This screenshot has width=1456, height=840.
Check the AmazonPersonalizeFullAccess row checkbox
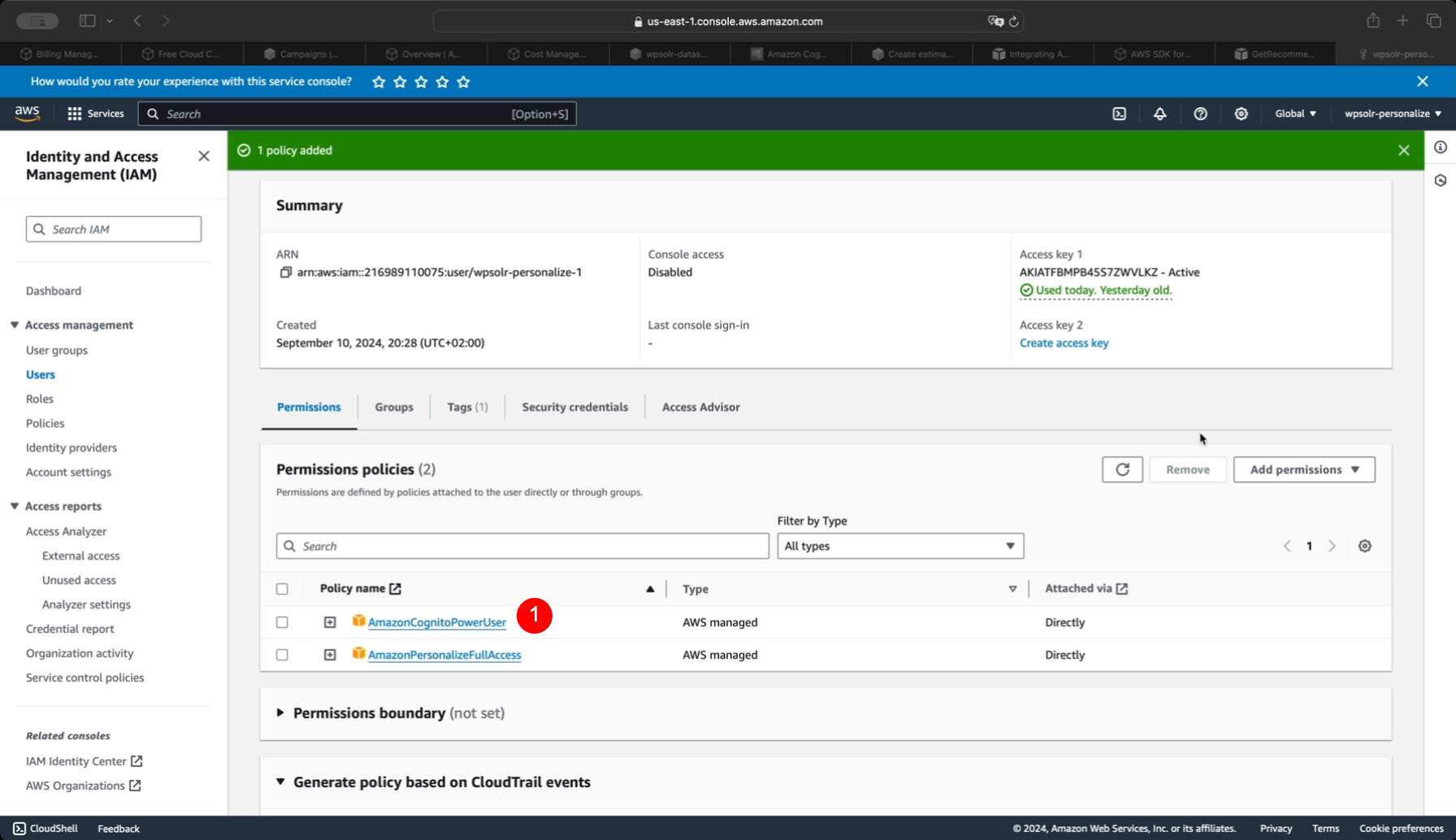click(282, 655)
